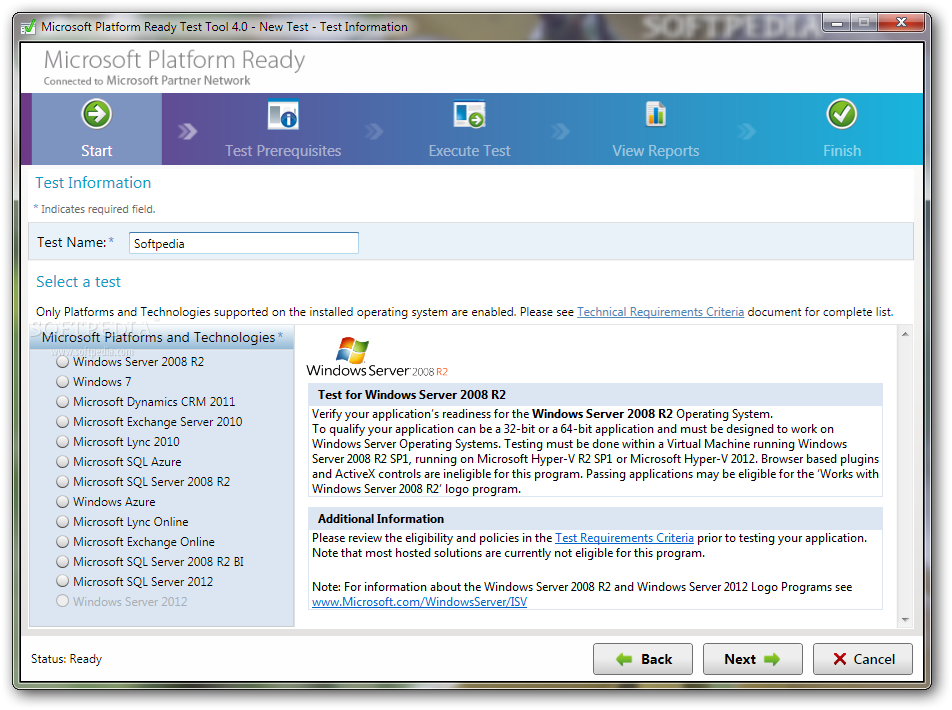Go to Test Prerequisites step label
The image size is (952, 710).
pos(283,151)
